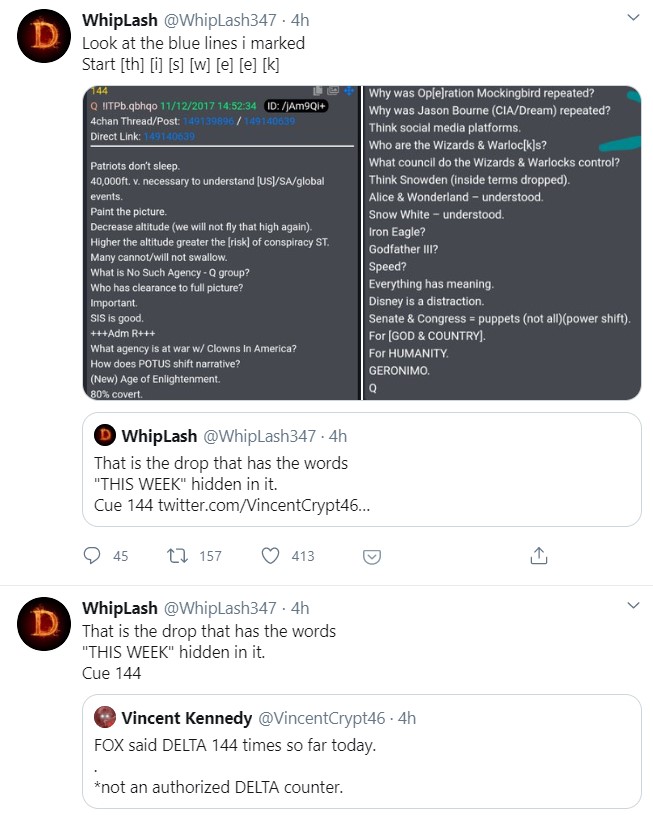Click the 4h timestamp on the first tweet

[298, 20]
